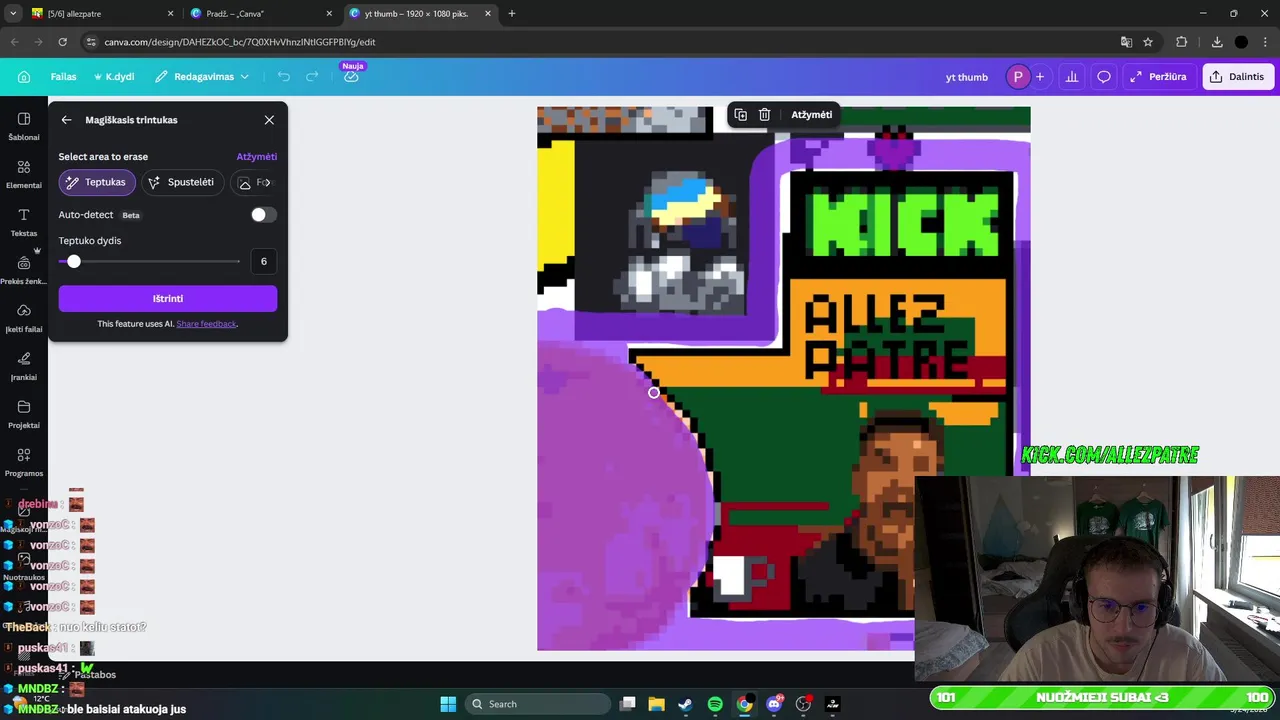The width and height of the screenshot is (1280, 720).
Task: Undo the last action
Action: [284, 77]
